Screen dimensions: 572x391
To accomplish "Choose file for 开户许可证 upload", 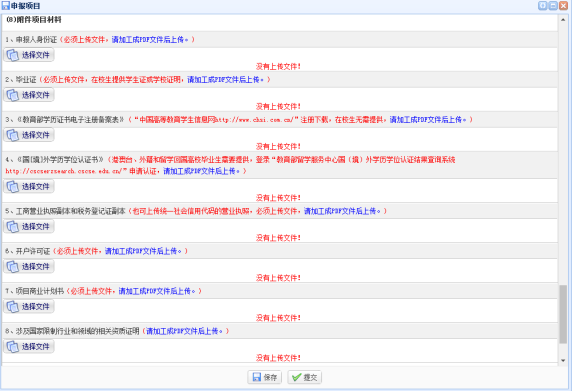I will (29, 267).
